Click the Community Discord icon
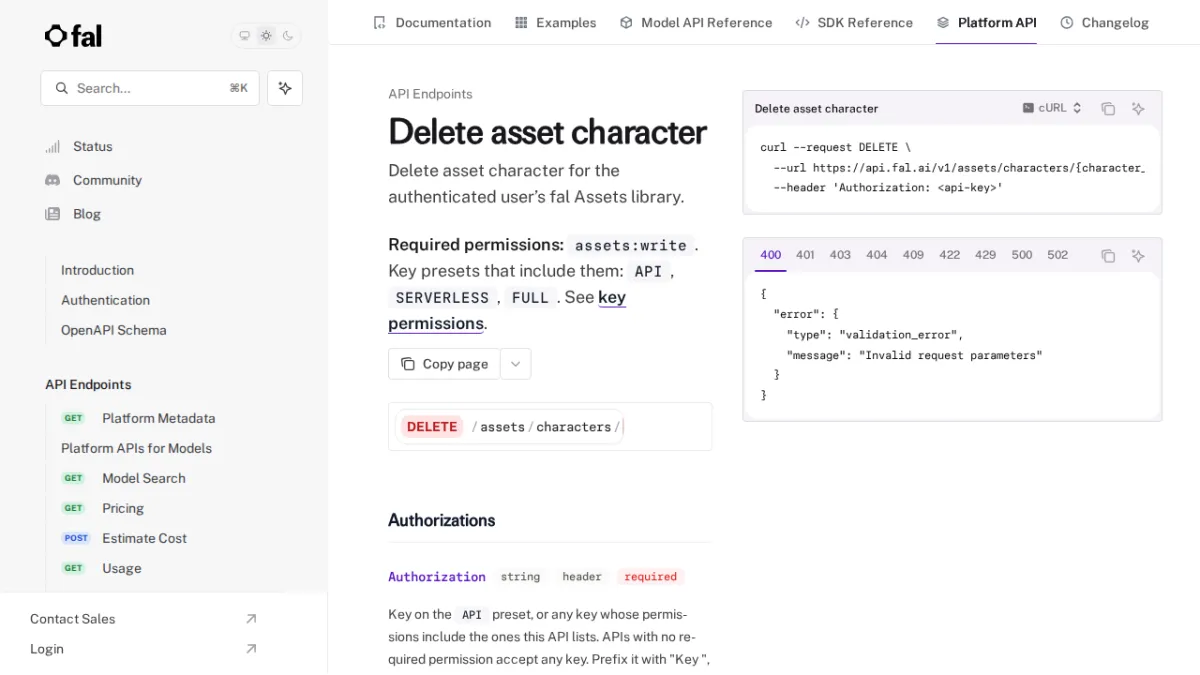The width and height of the screenshot is (1200, 675). point(53,180)
